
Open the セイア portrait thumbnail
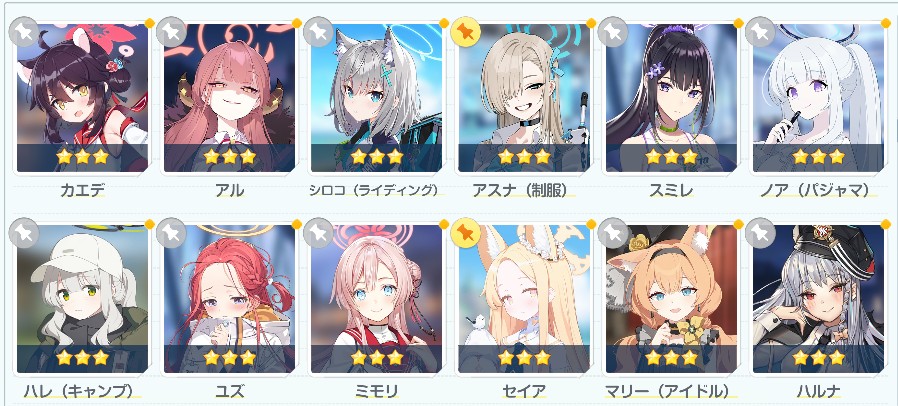pos(523,299)
